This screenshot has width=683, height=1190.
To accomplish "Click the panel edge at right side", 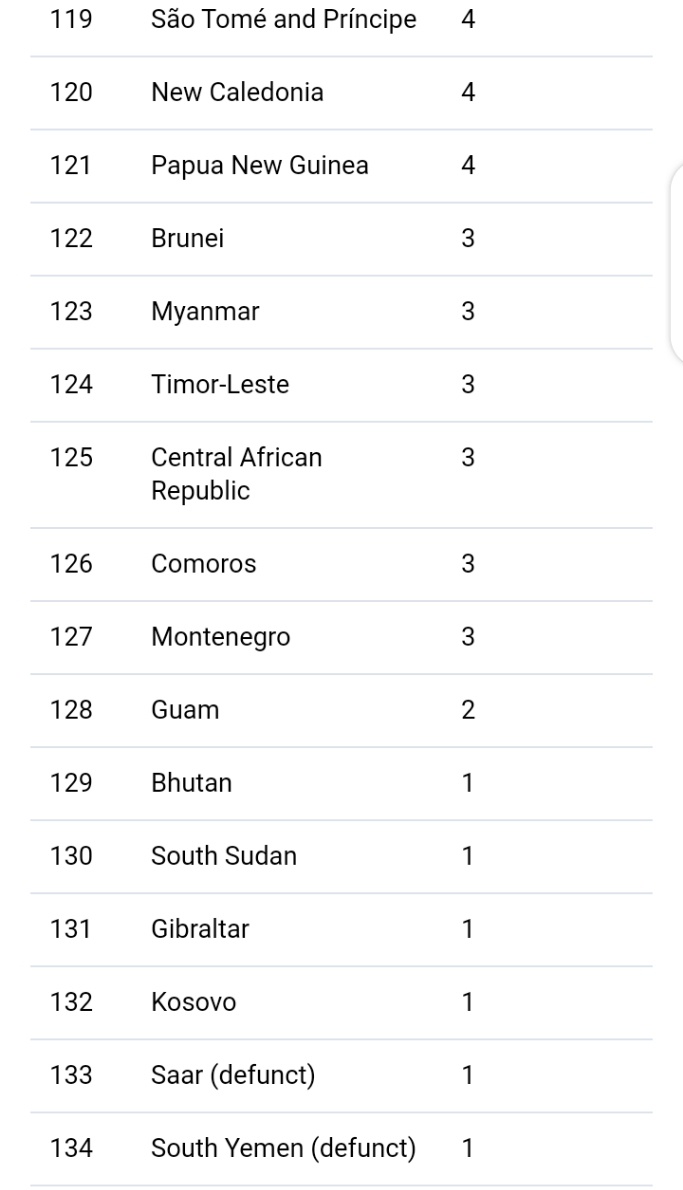I will point(675,262).
